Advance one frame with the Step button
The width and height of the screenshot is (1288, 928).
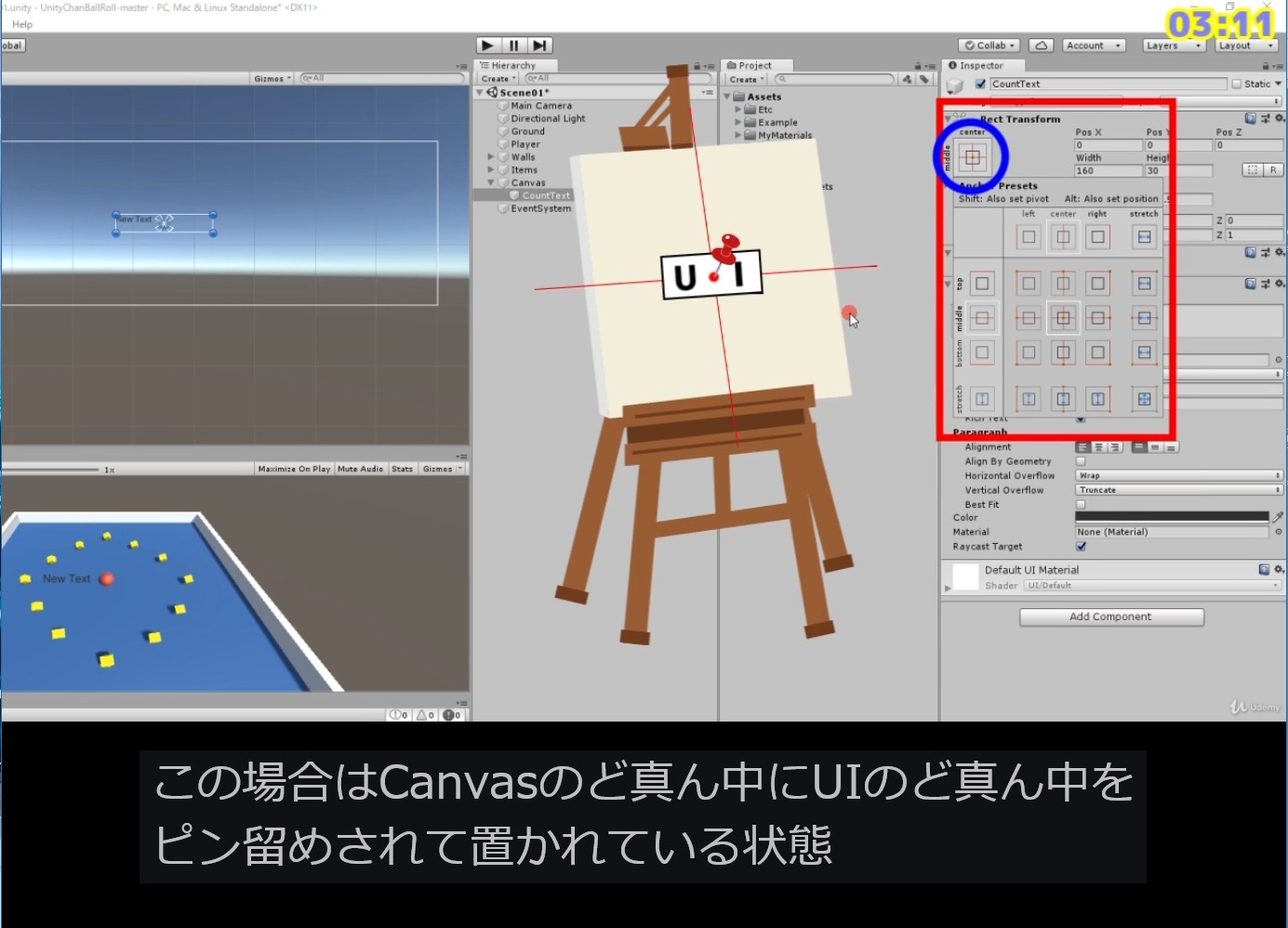pos(540,46)
